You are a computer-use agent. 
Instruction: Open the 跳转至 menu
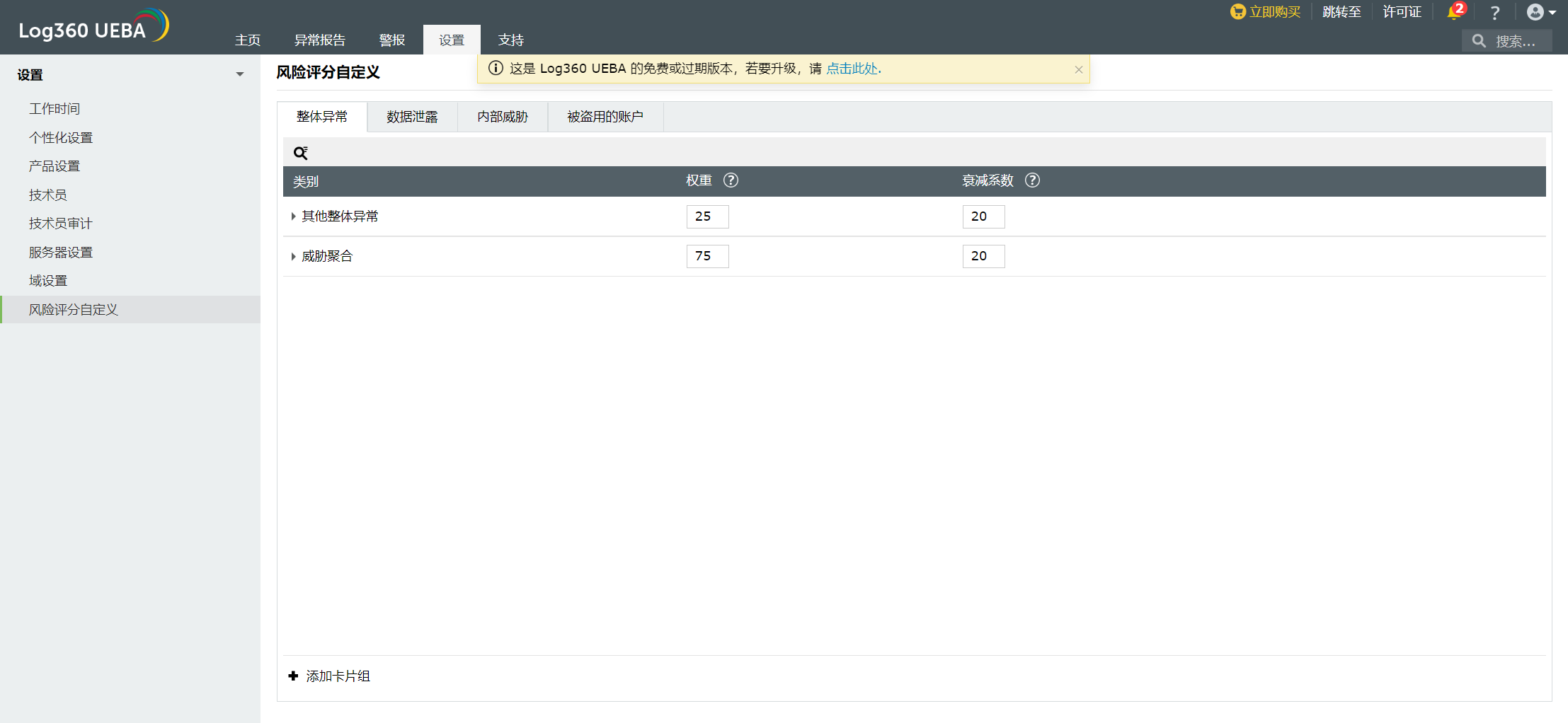coord(1342,12)
